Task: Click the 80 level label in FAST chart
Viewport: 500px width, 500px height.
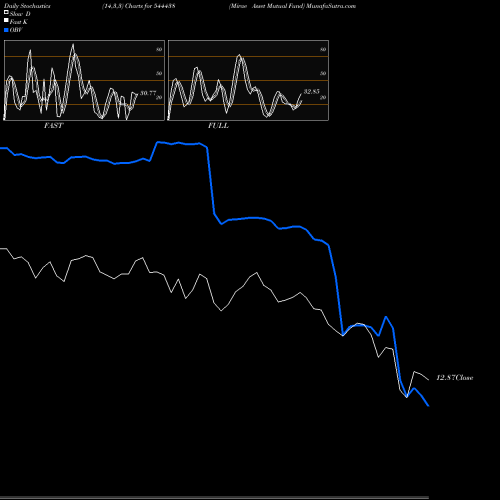Action: [159, 49]
